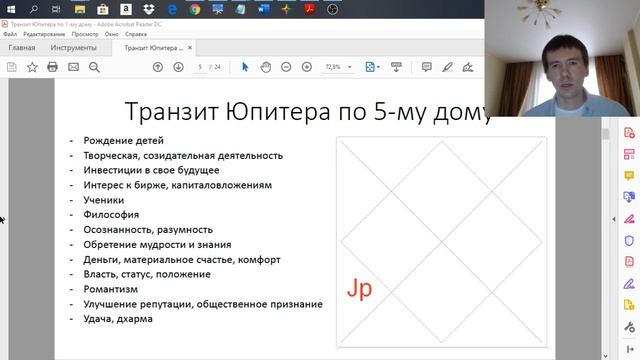Screen dimensions: 640x360
Task: Click the slide title "Транзит Юпитера по 5-му дому"
Action: (309, 111)
